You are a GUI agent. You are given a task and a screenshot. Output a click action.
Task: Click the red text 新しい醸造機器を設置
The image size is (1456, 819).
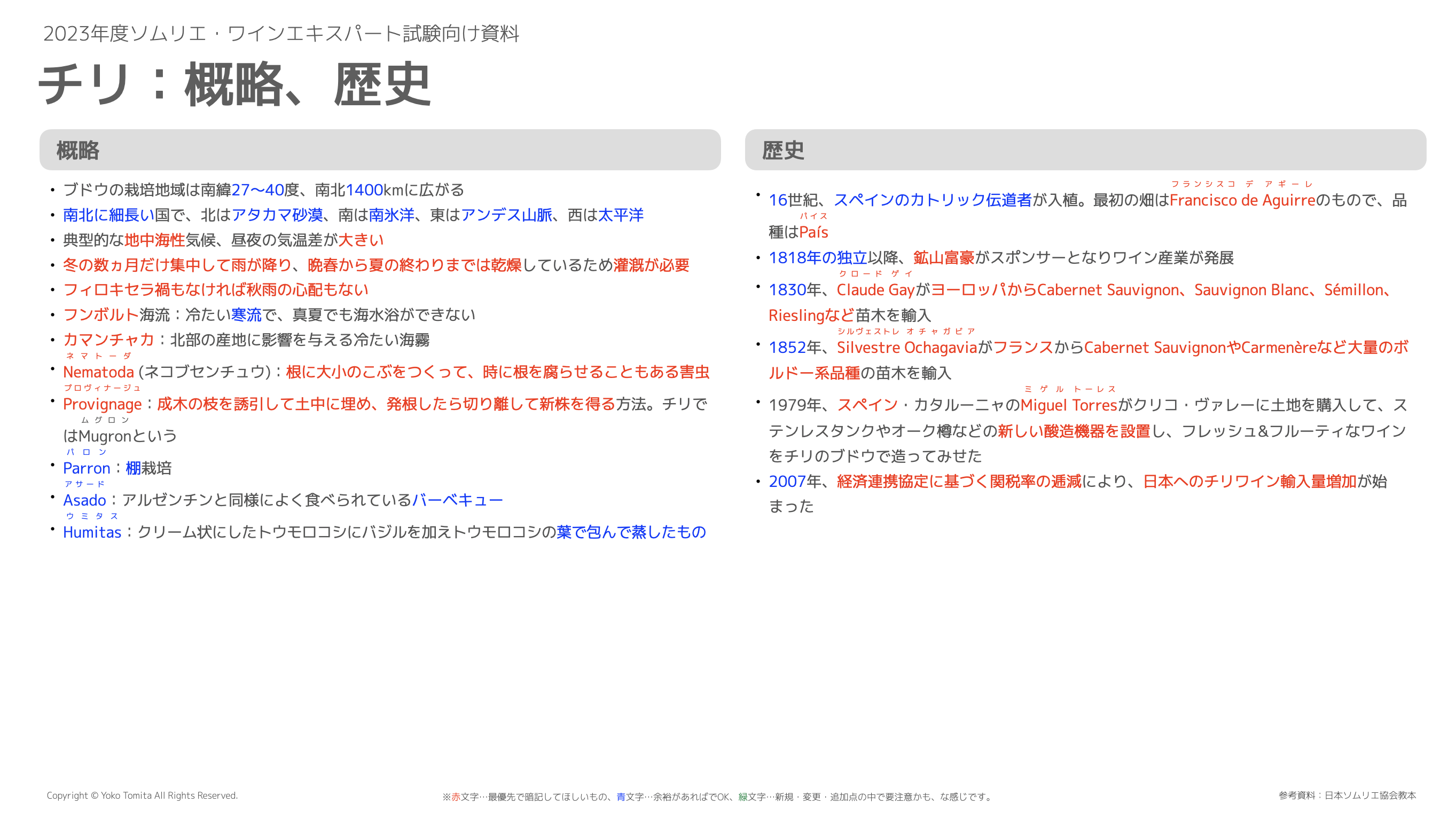(1074, 431)
